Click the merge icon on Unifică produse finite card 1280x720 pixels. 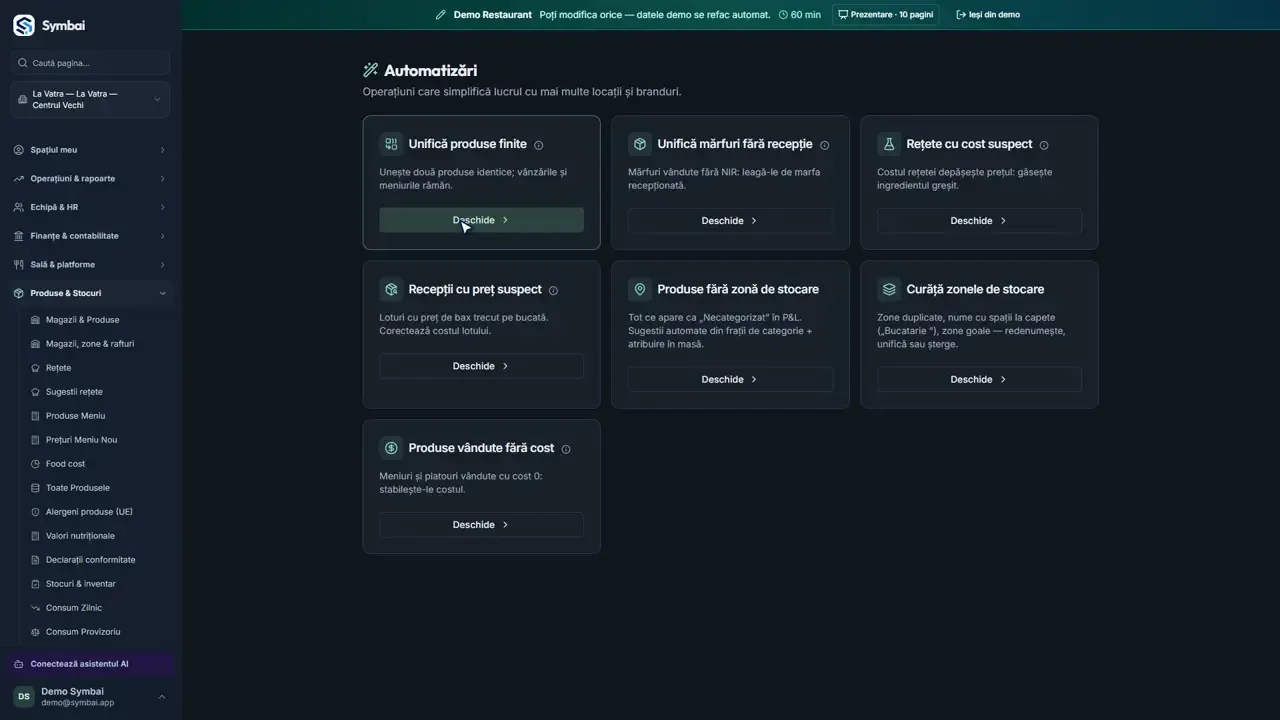(391, 144)
